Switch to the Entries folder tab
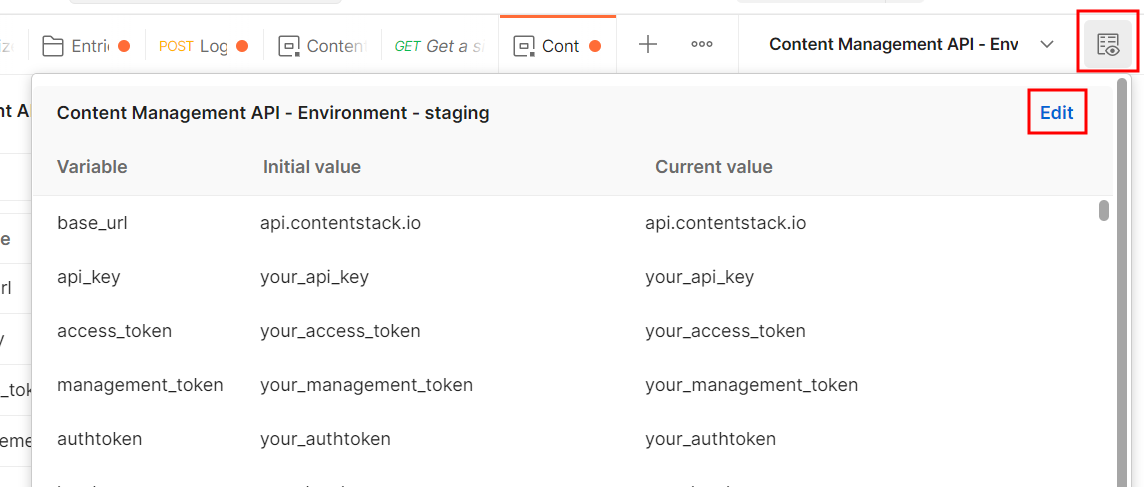The width and height of the screenshot is (1144, 487). (86, 46)
